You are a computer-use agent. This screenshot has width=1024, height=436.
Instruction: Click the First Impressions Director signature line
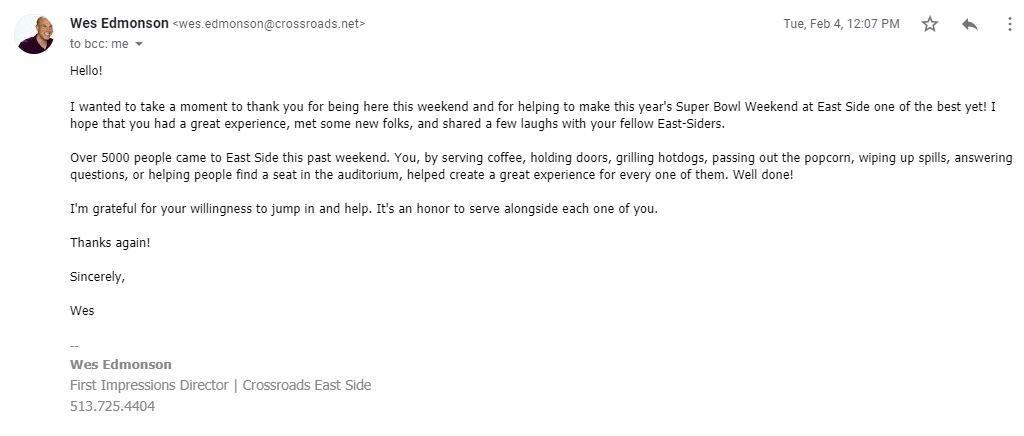220,385
